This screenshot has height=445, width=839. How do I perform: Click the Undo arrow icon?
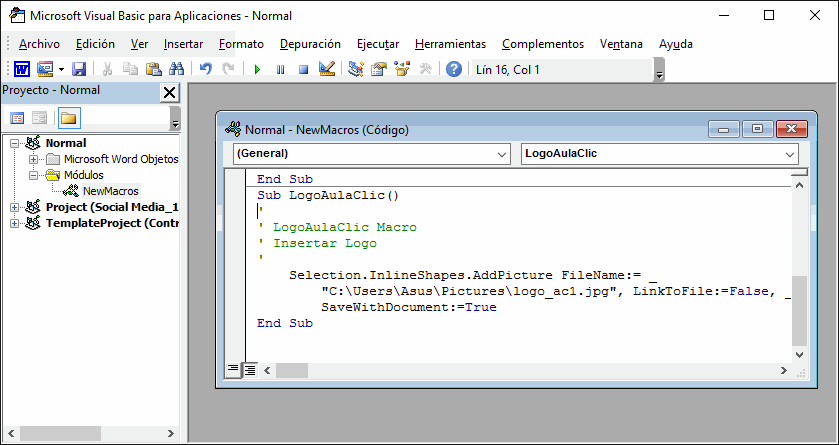(x=205, y=69)
